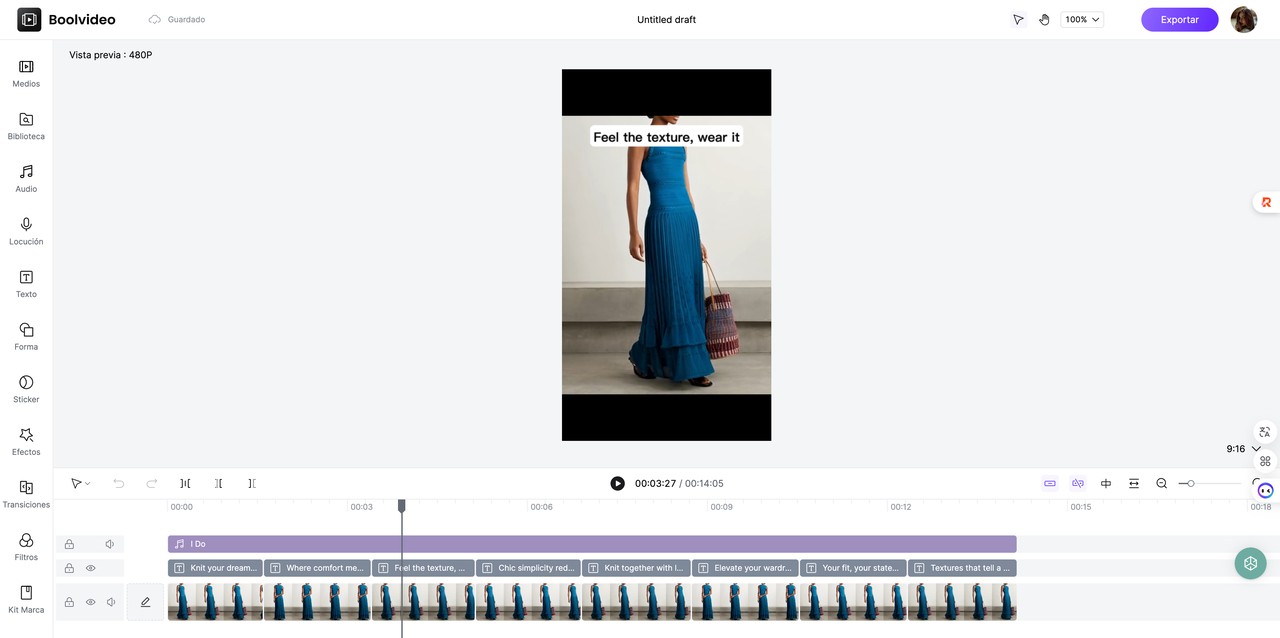This screenshot has height=638, width=1280.
Task: Open the Locución voiceover panel
Action: [26, 231]
